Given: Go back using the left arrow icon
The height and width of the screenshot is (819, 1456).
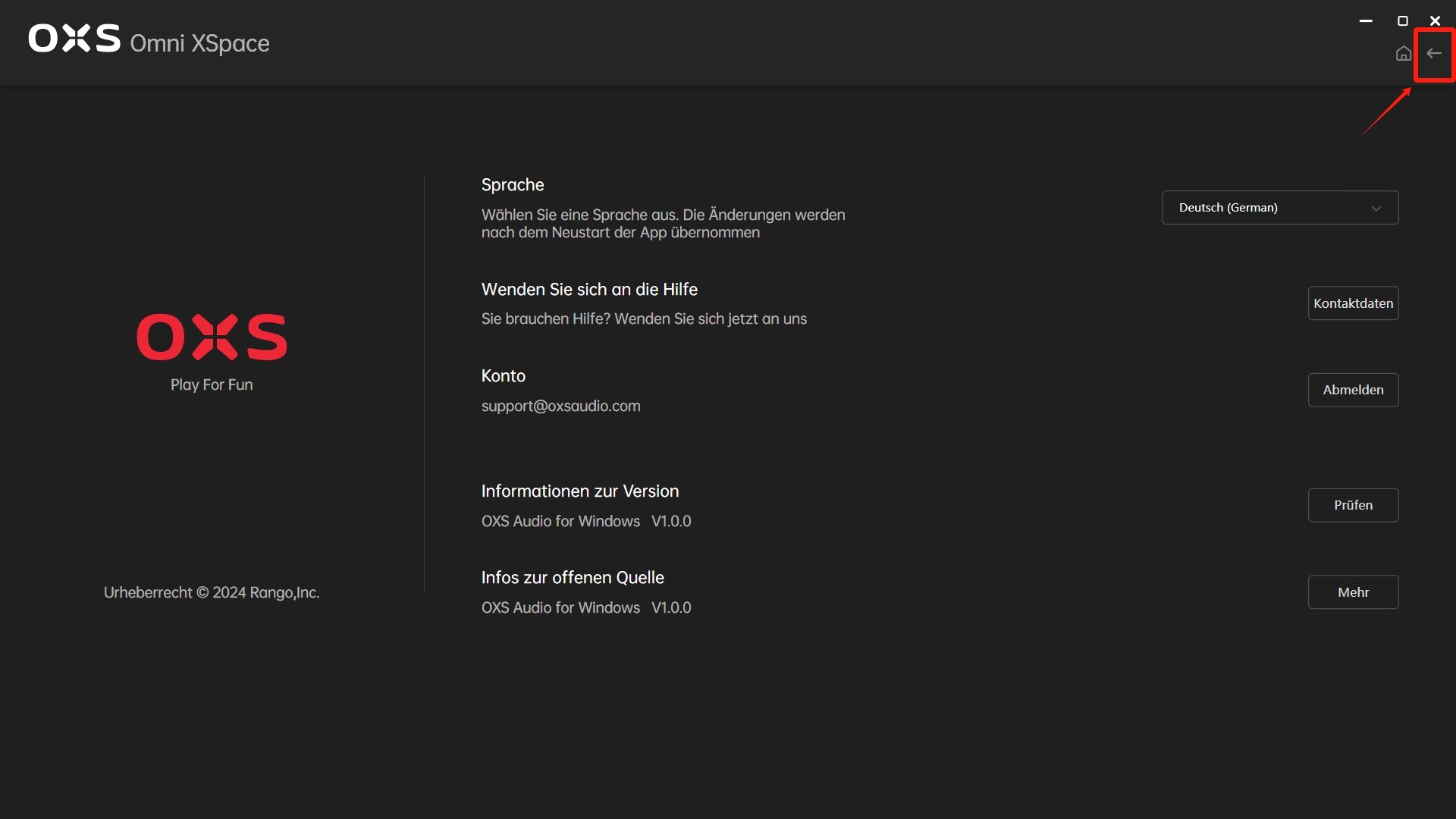Looking at the screenshot, I should [1434, 53].
